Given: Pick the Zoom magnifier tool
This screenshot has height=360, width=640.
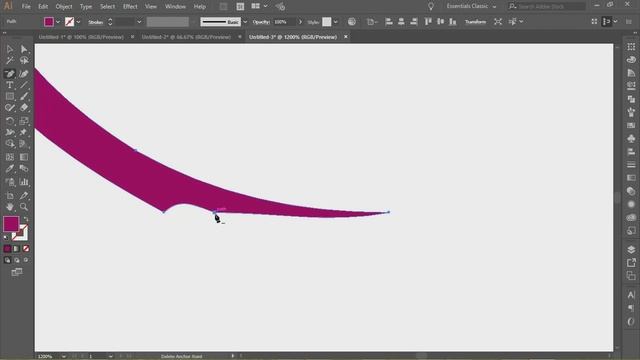Looking at the screenshot, I should [x=24, y=207].
